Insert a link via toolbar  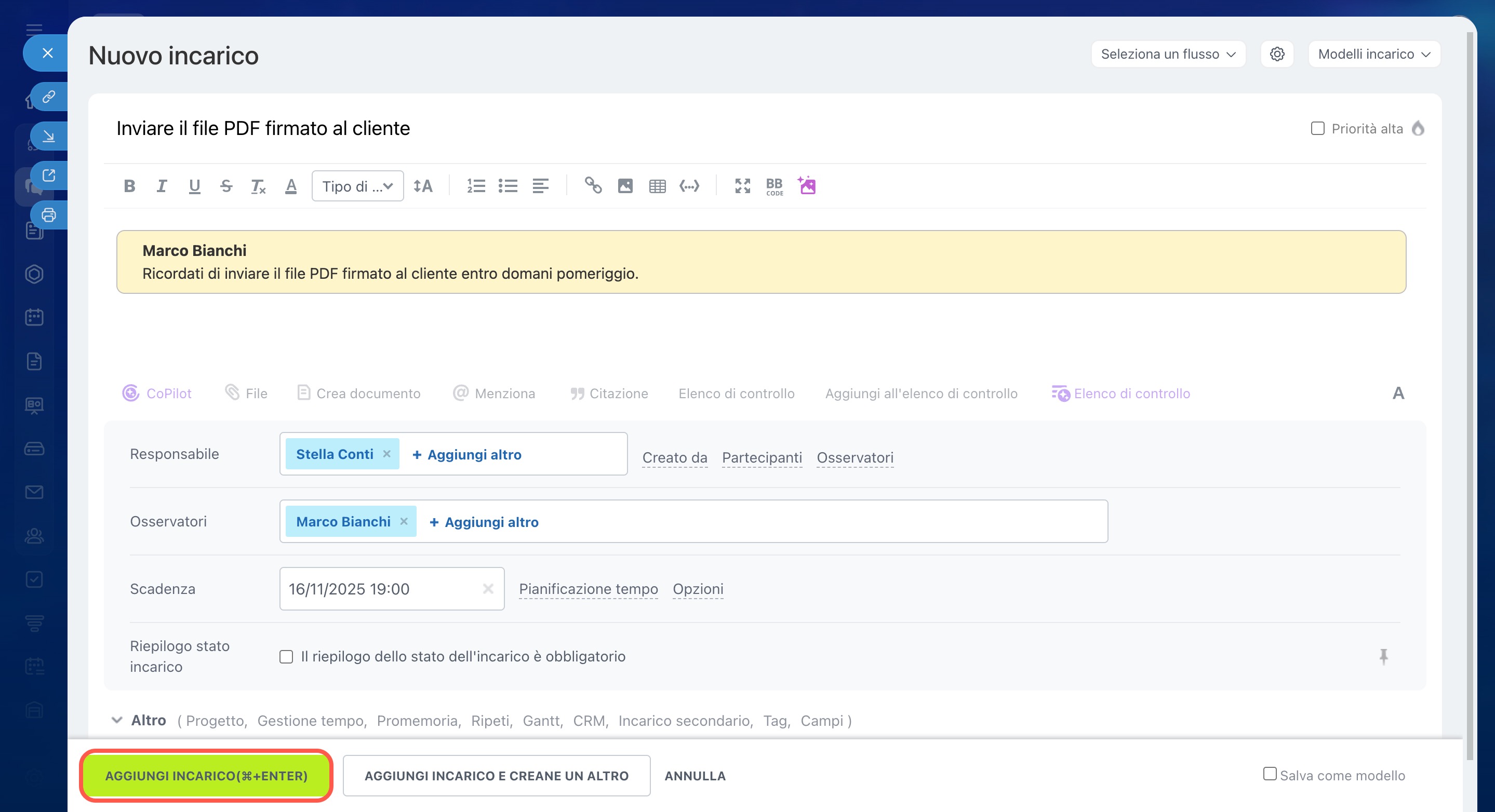point(593,185)
